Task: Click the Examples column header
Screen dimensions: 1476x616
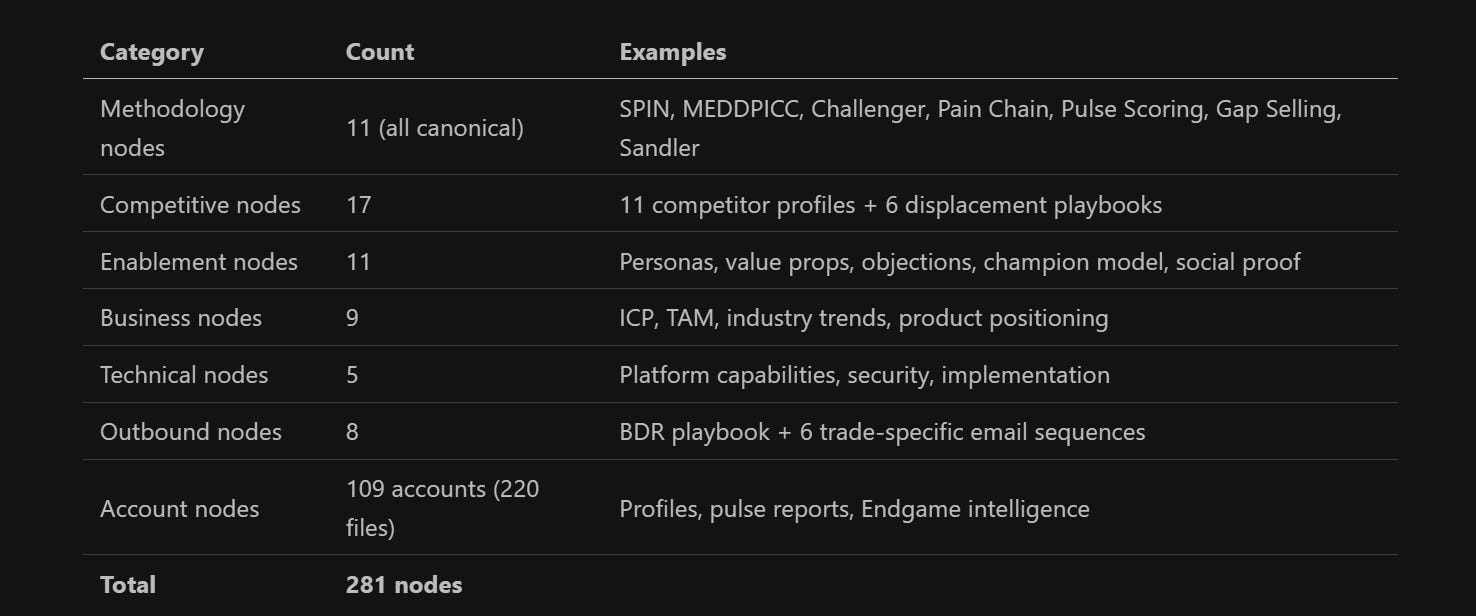Action: click(x=673, y=52)
